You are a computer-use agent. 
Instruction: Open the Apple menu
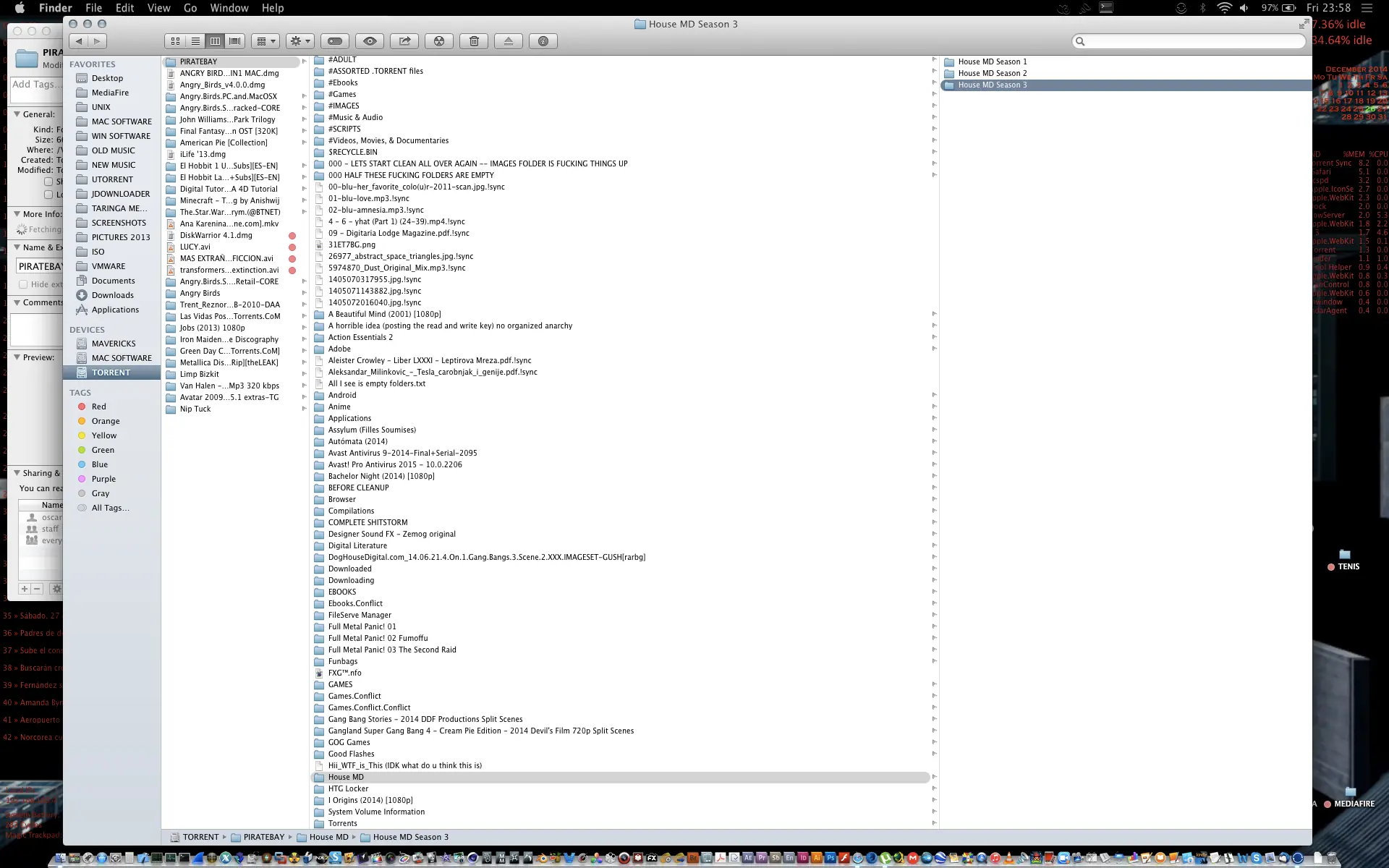(20, 8)
